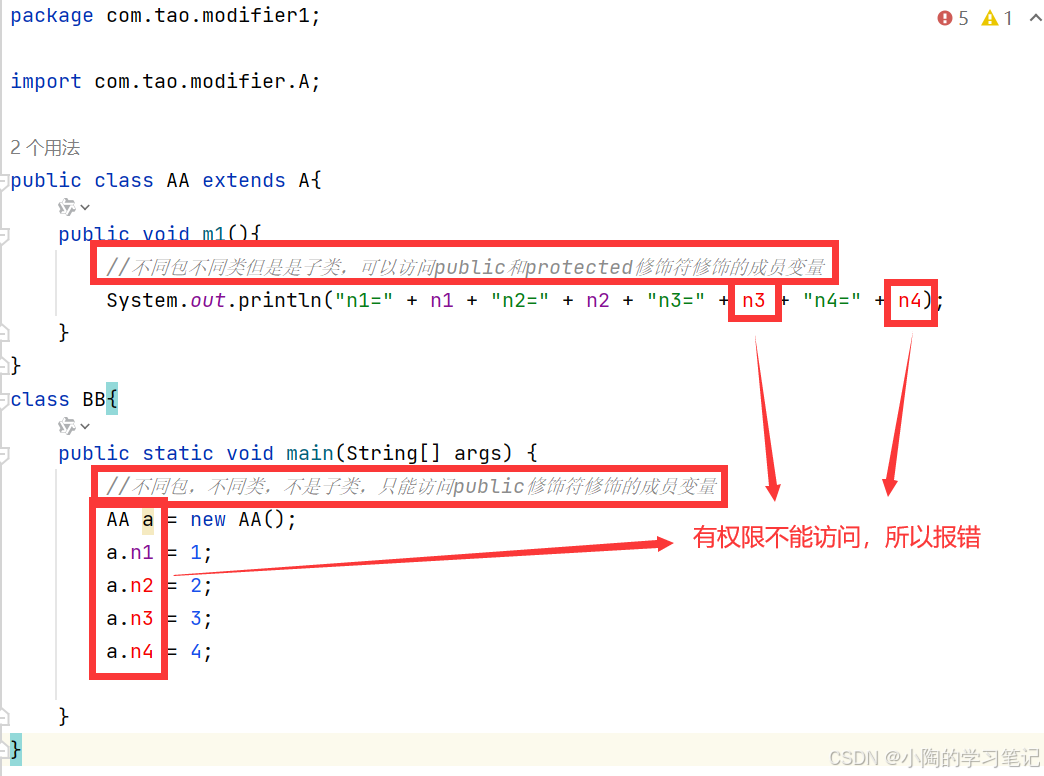Image resolution: width=1044 pixels, height=776 pixels.
Task: Click the fold end marker at class AA closing brace
Action: (4, 365)
